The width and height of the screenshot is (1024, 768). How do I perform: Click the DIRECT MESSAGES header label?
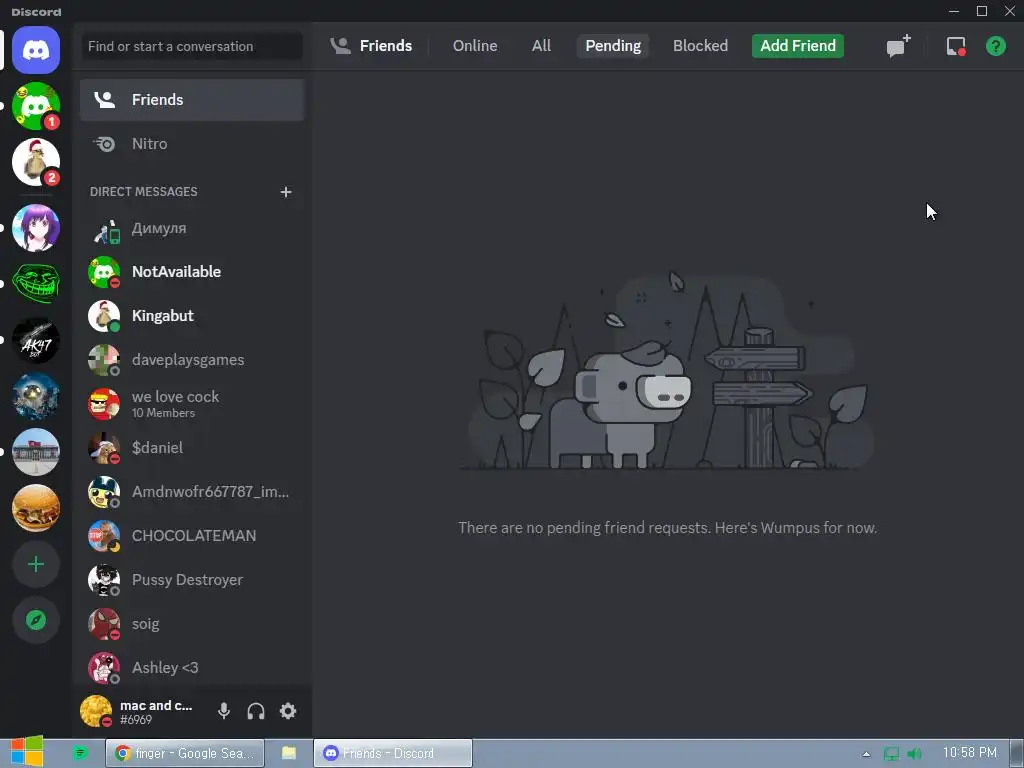click(143, 191)
